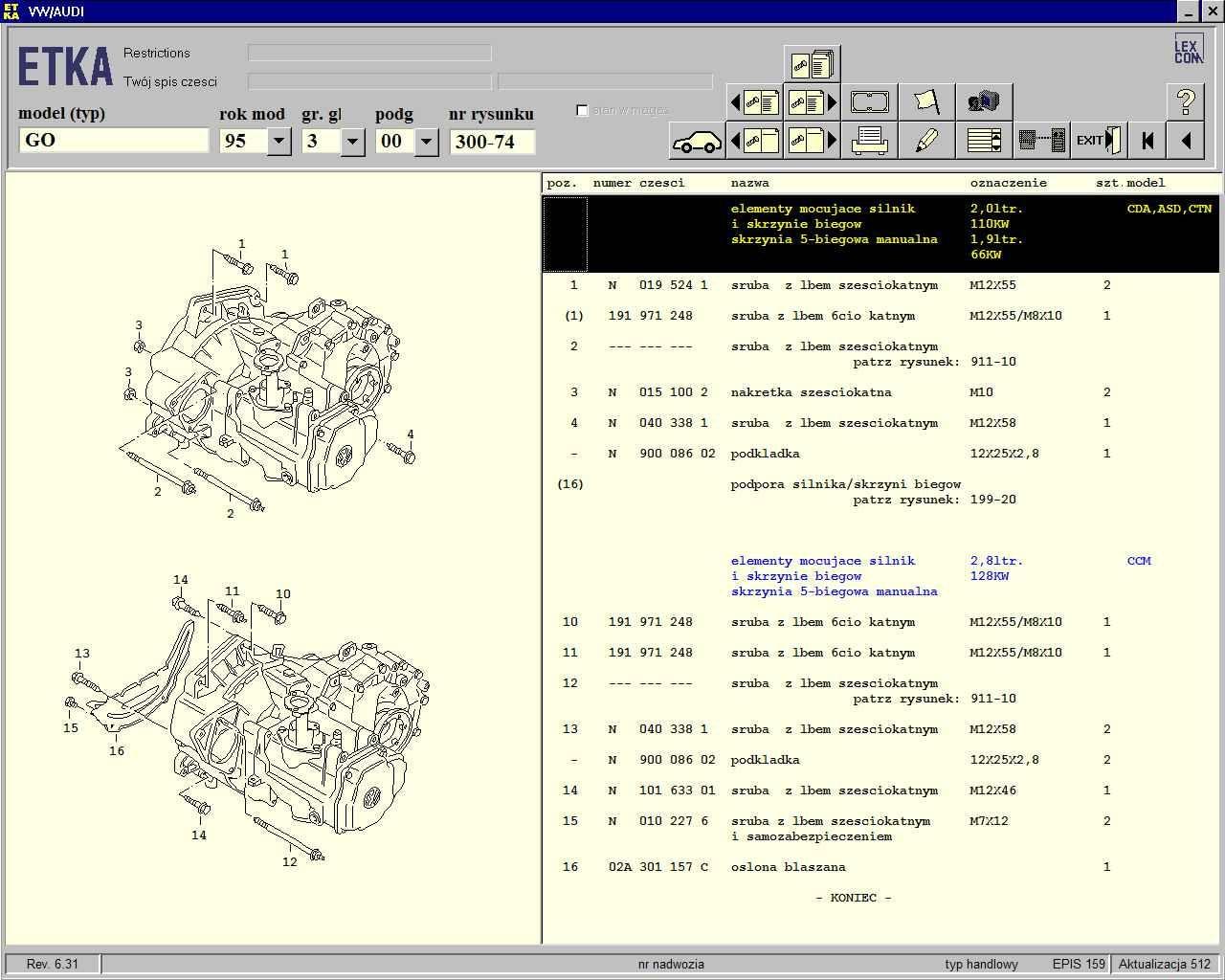Go to next illustration with parts list
This screenshot has width=1225, height=980.
pos(812,101)
